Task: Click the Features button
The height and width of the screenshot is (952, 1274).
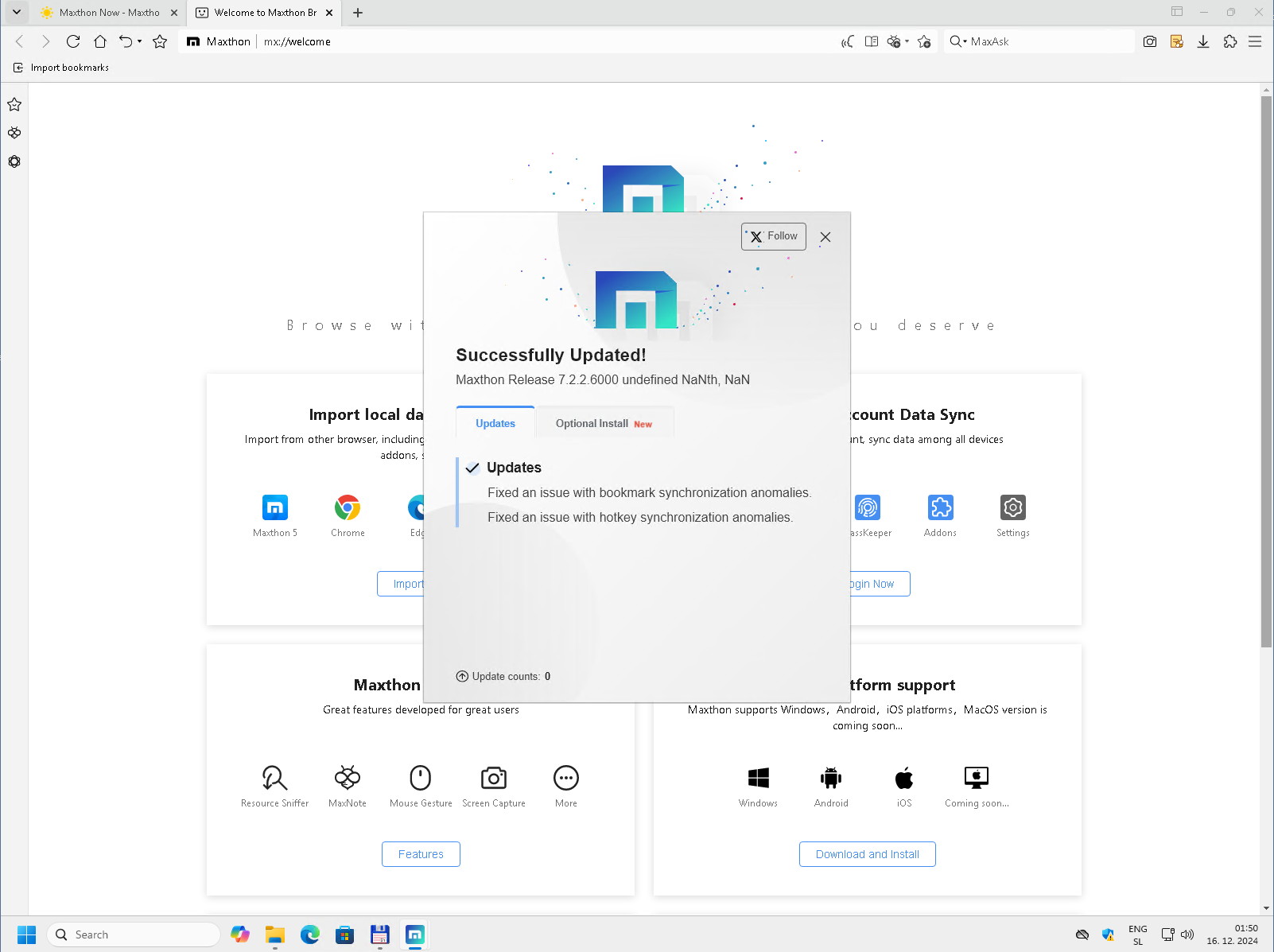Action: point(421,854)
